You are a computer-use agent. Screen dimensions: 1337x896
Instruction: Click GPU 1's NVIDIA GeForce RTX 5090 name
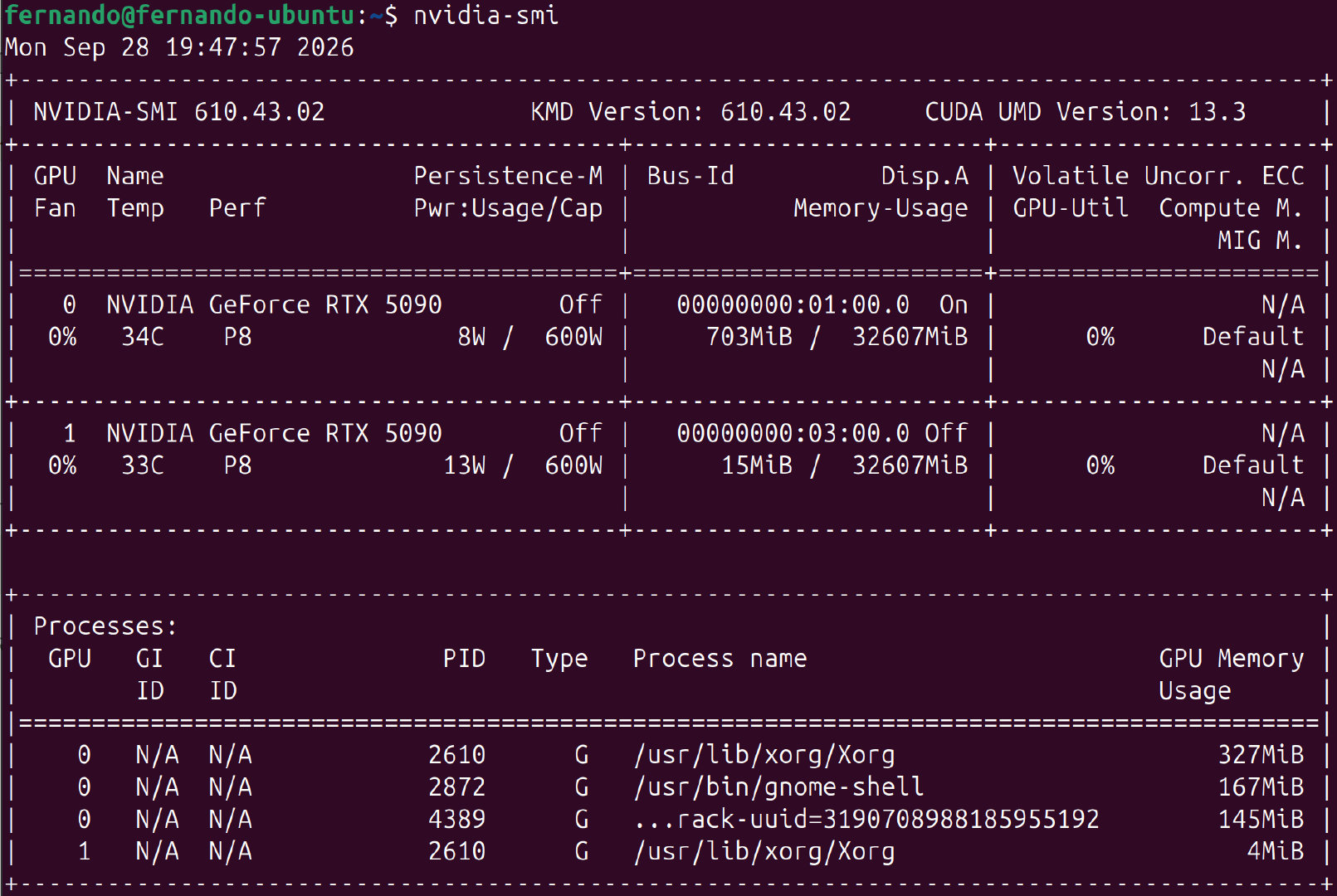[x=274, y=433]
